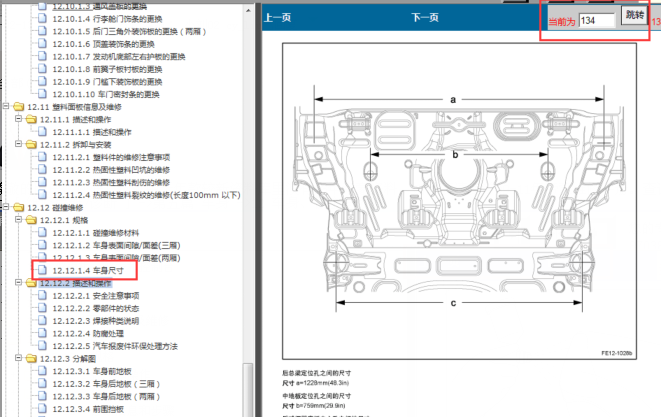The width and height of the screenshot is (661, 417).
Task: Click document icon of 12.10.1.5 后门三角外装饰板的更换
Action: [x=42, y=31]
